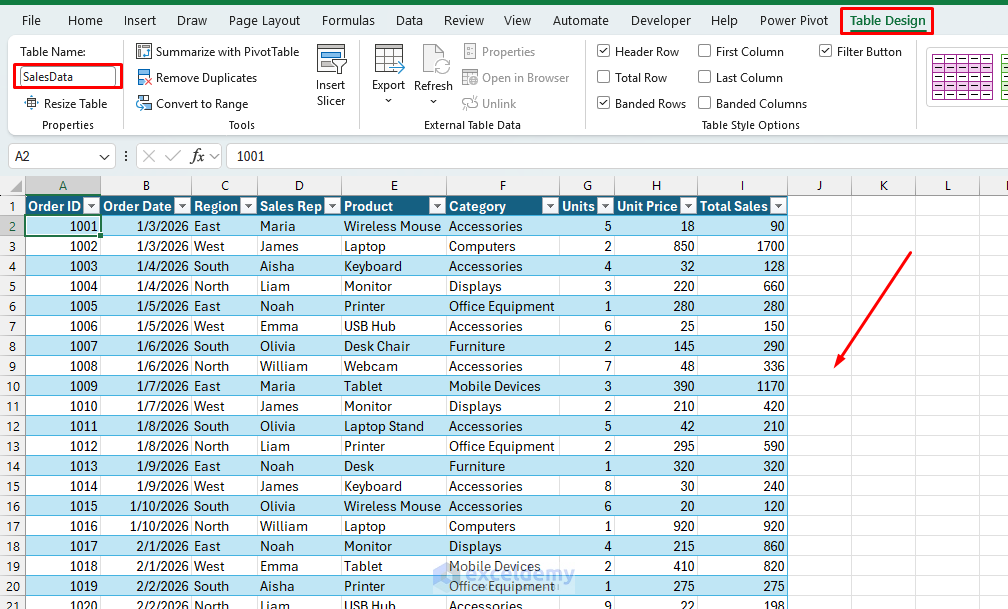
Task: Open the Total Sales filter dropdown
Action: (x=778, y=206)
